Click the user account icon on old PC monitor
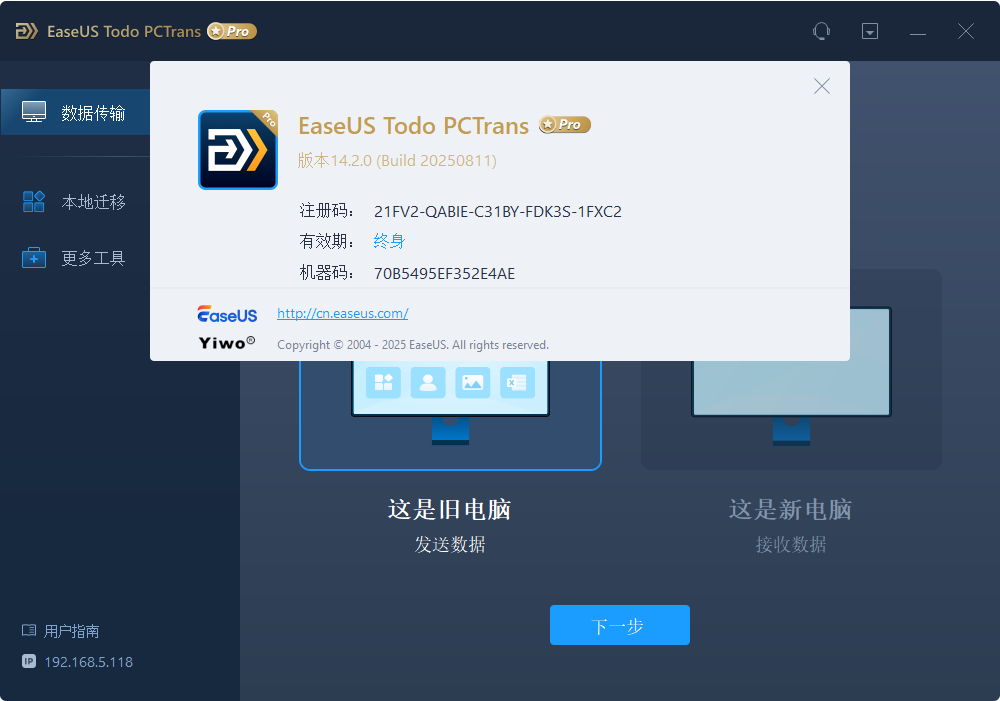The image size is (1000, 701). [x=428, y=383]
